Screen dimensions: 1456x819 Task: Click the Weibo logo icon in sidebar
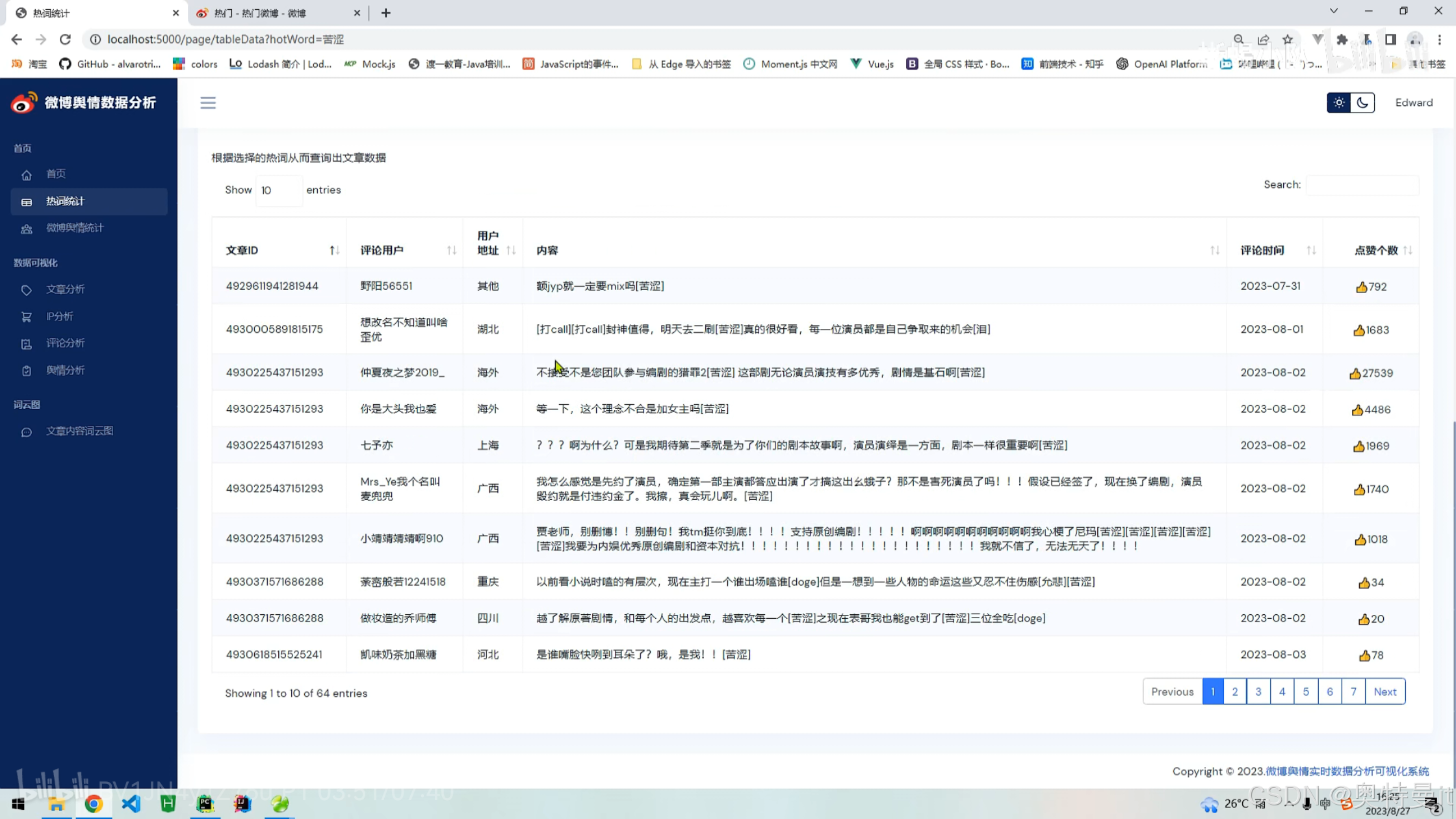(x=24, y=103)
